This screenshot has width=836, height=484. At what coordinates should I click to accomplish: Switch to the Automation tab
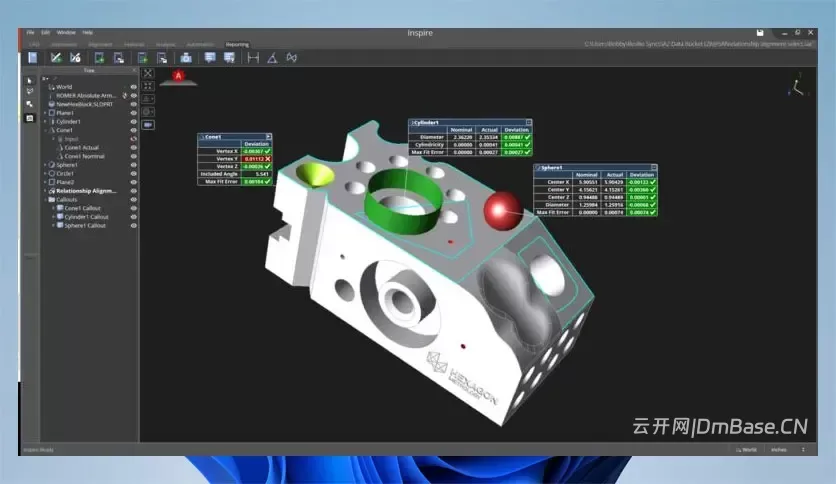(200, 45)
